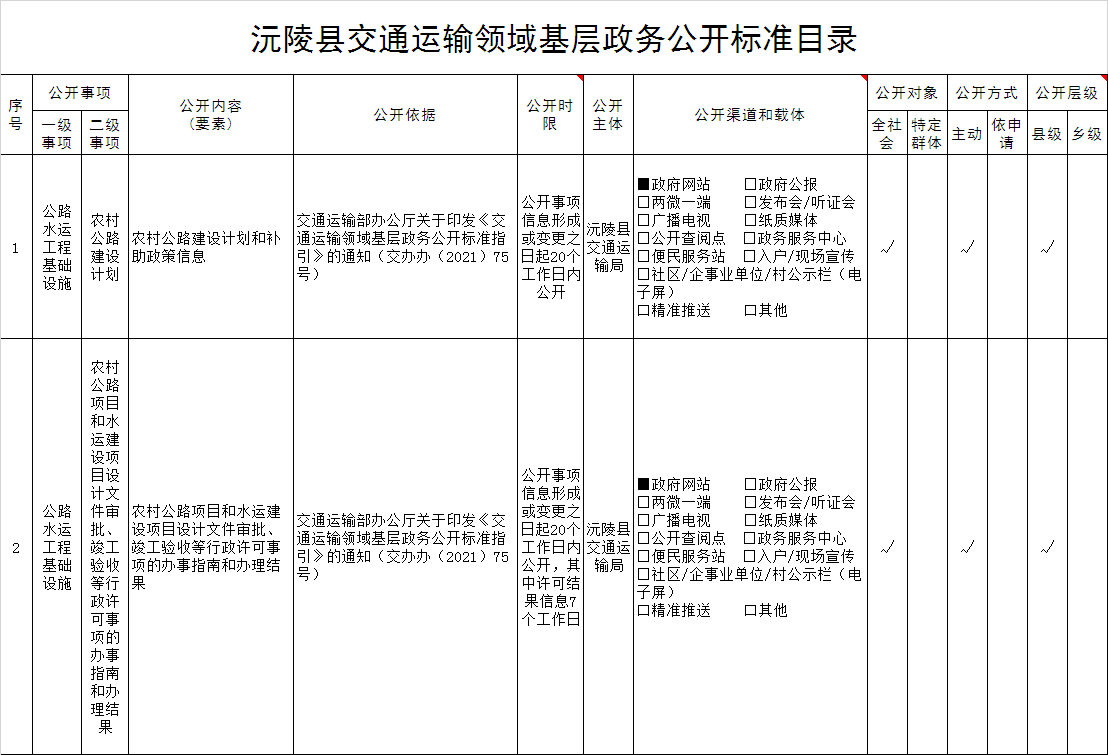
Task: Enable the 纸质媒体 checkbox in row 2
Action: tap(750, 520)
